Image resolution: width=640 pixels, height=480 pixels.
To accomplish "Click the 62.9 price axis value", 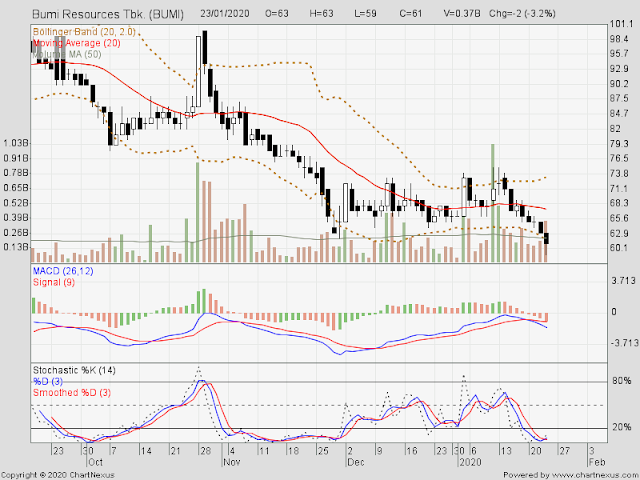I will coord(619,233).
